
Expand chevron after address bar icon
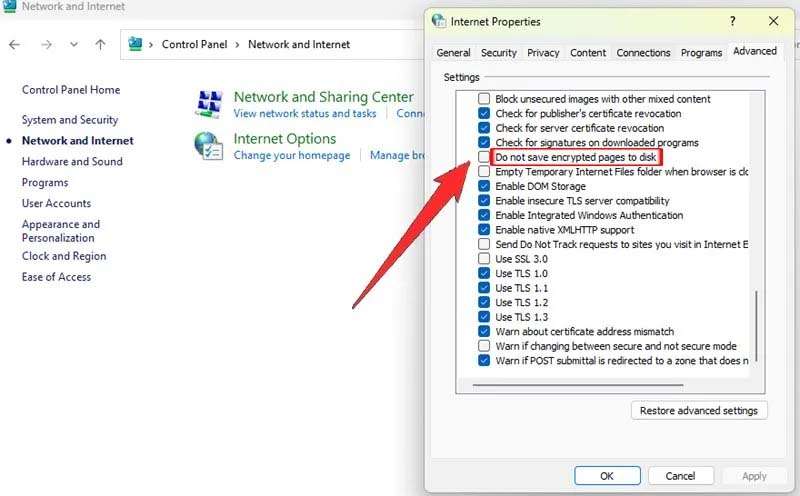coord(151,45)
